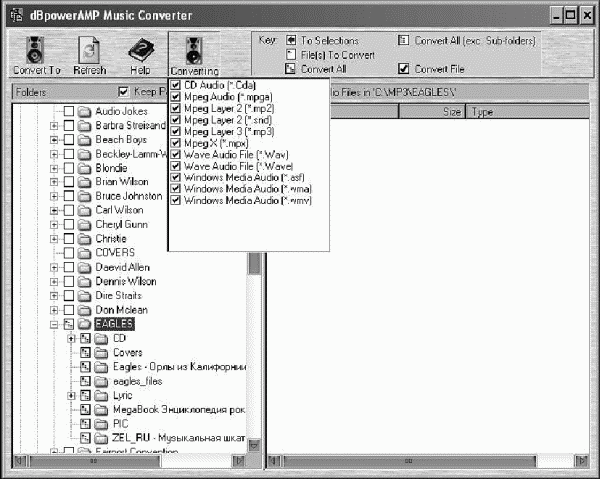The width and height of the screenshot is (600, 479).
Task: Click Convert All (exc. Sub-folders) key icon
Action: (403, 40)
